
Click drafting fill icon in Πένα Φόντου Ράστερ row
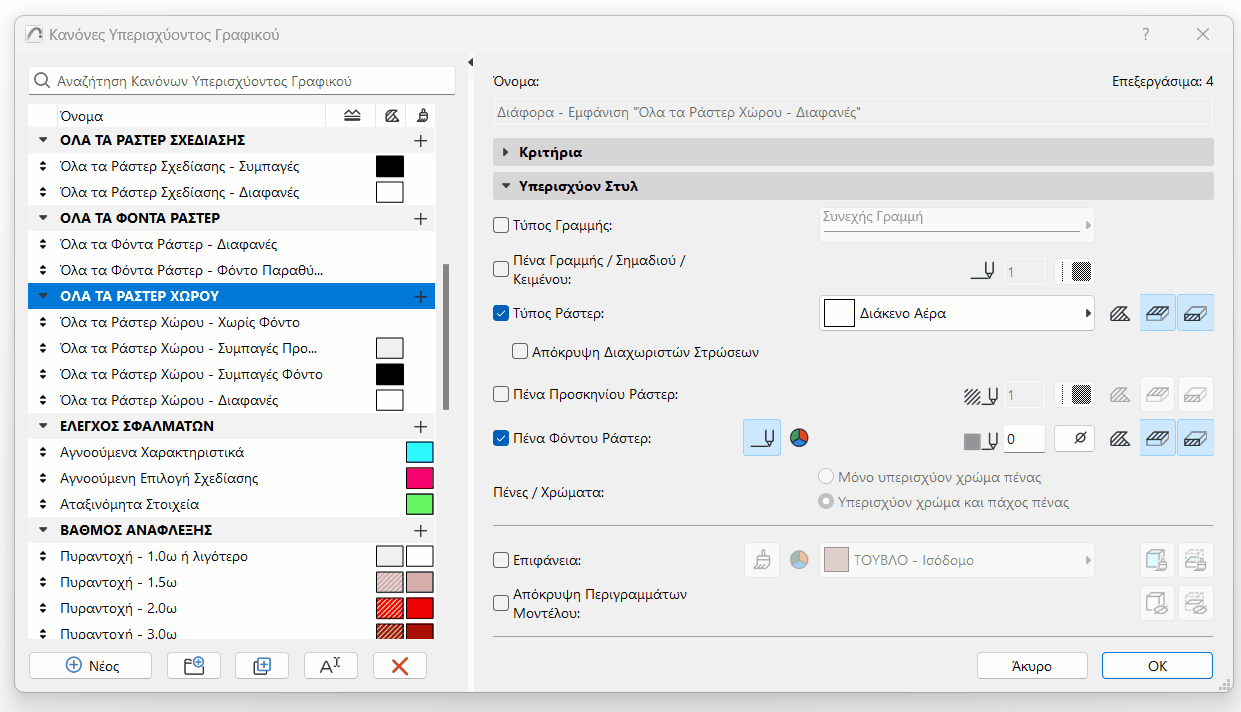(1121, 438)
